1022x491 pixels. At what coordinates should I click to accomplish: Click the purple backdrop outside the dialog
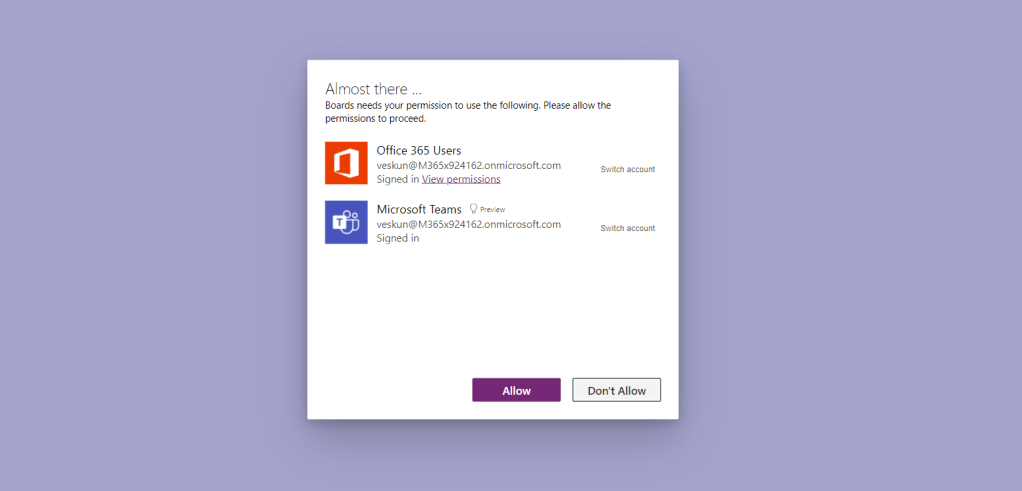150,250
